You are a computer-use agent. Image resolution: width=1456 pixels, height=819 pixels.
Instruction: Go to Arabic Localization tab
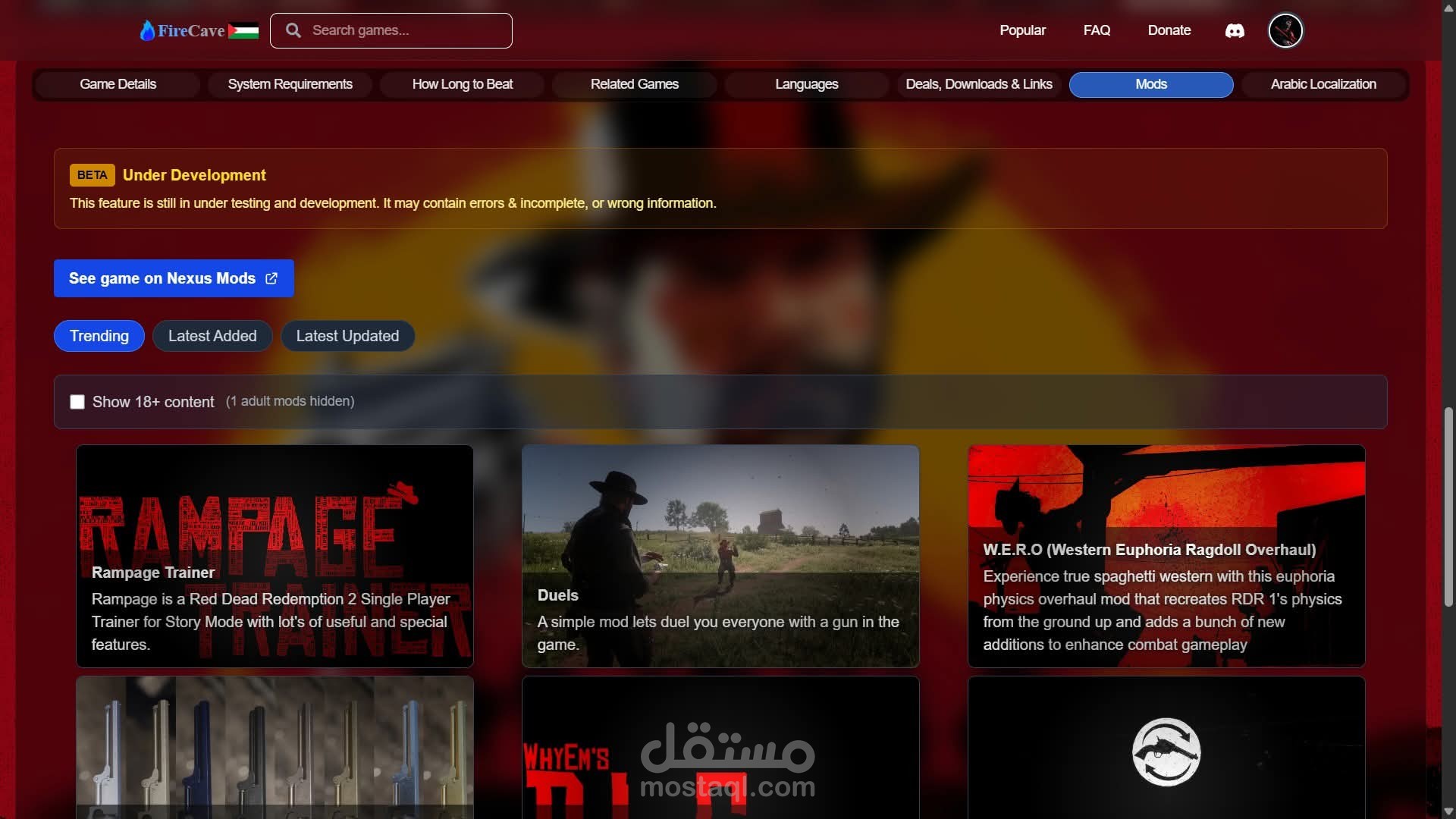pos(1323,84)
